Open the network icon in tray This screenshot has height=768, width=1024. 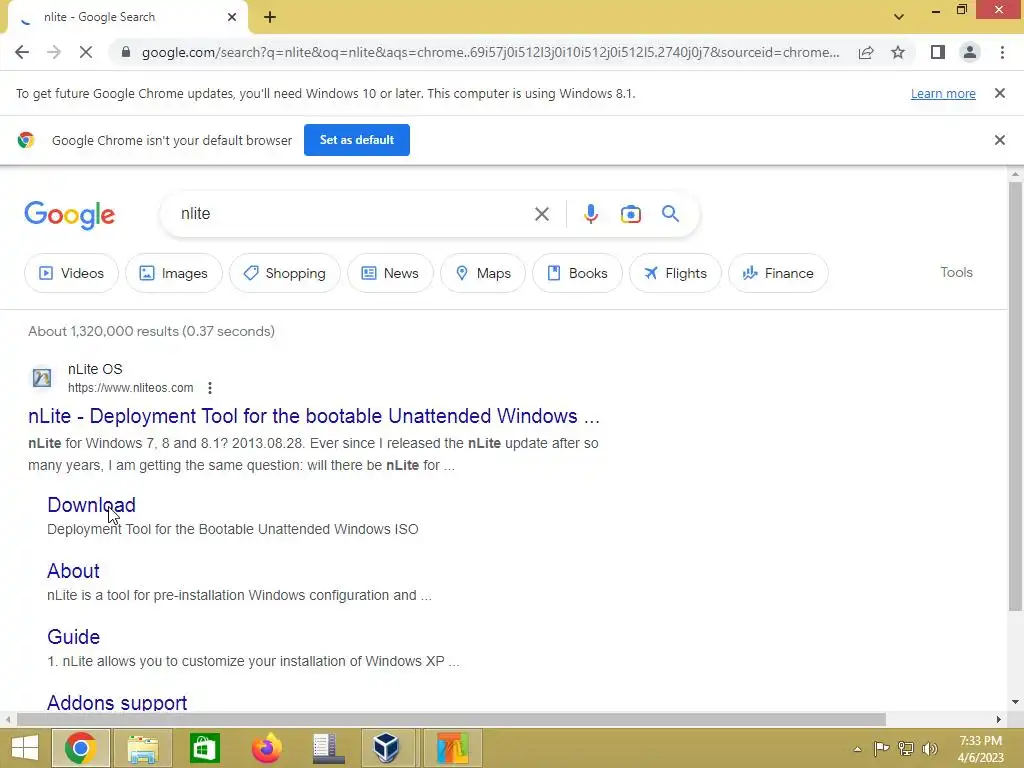coord(905,748)
